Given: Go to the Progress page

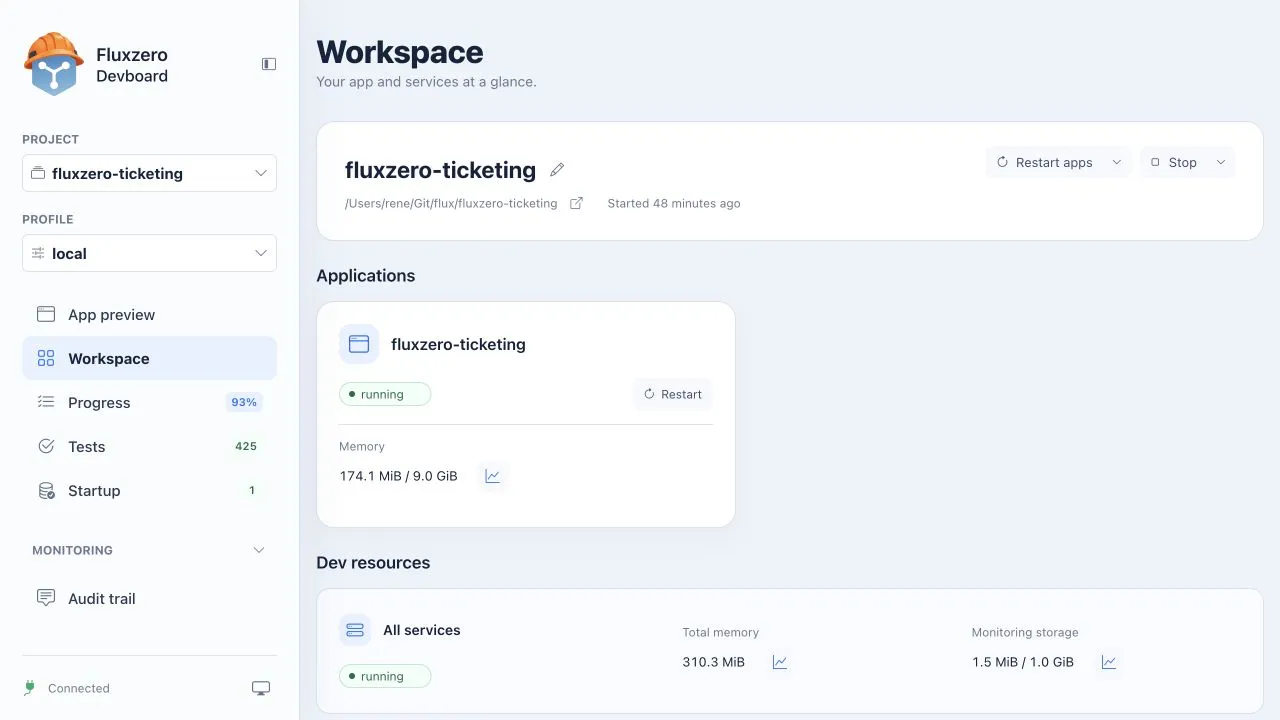Looking at the screenshot, I should pyautogui.click(x=149, y=402).
